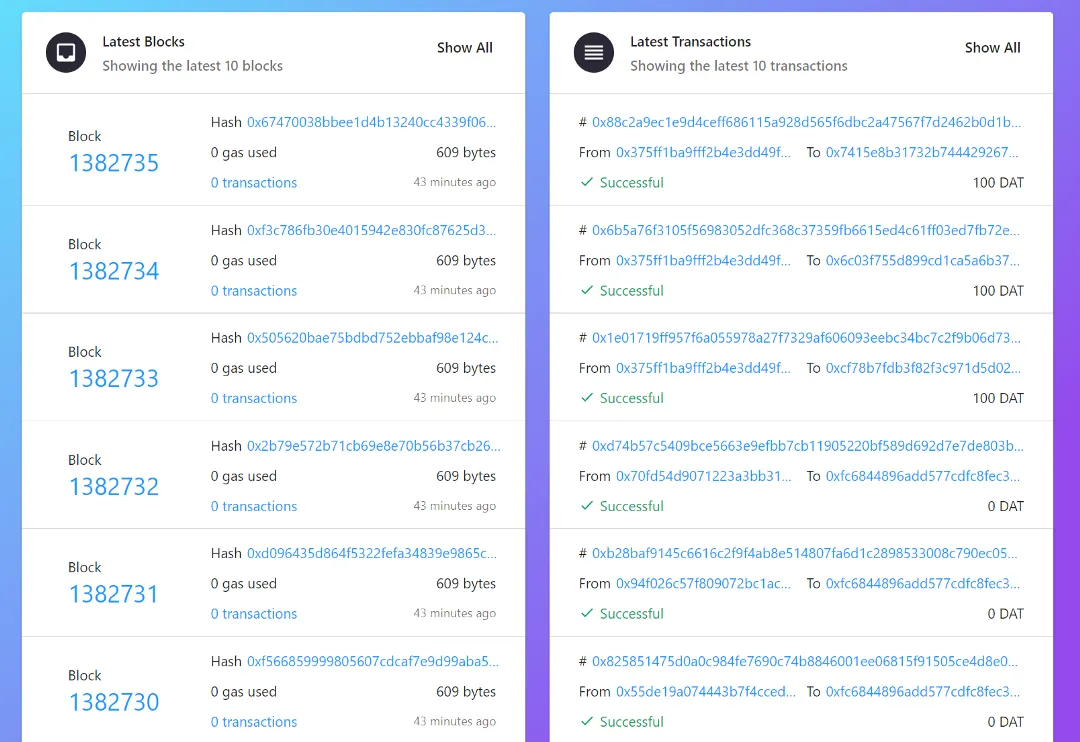Screen dimensions: 1080x742
Task: Open To address of transaction 0xd74b57c5...
Action: point(923,476)
